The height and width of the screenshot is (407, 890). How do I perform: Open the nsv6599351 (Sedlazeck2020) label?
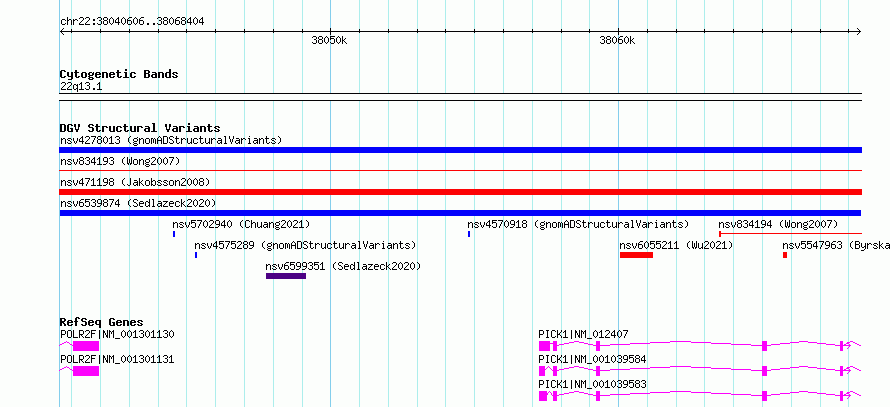343,266
